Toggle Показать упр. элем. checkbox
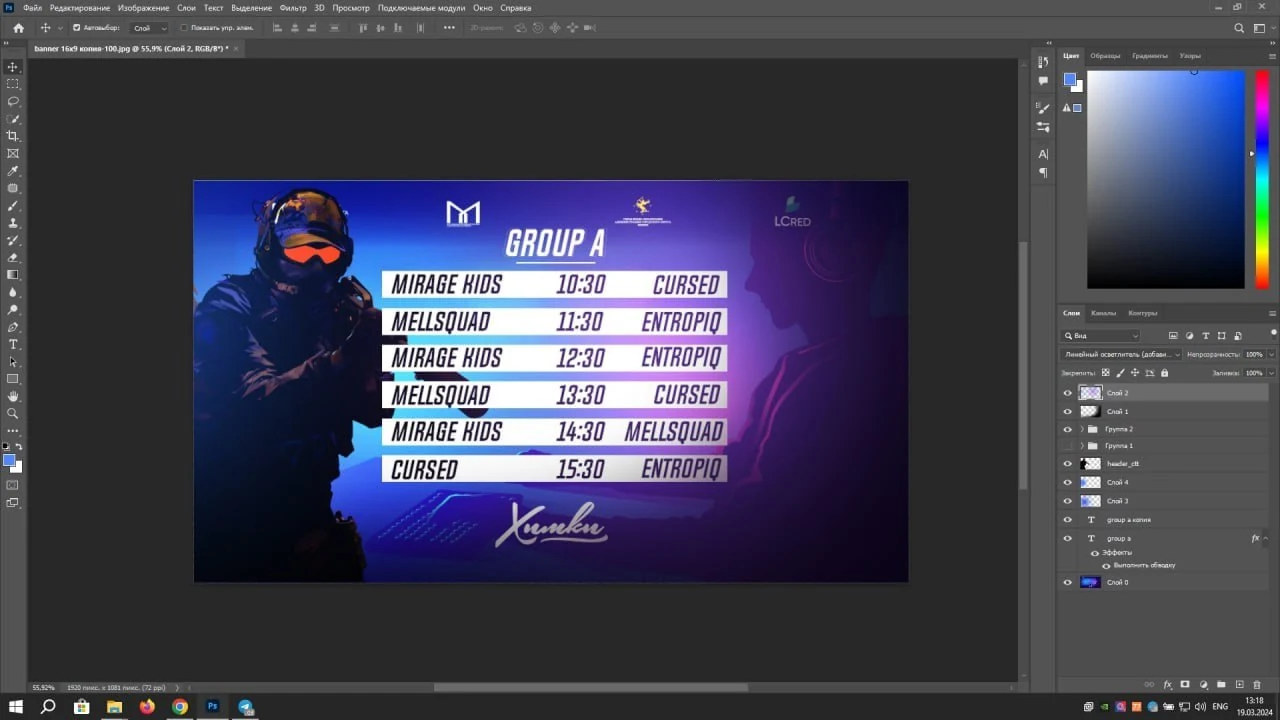The width and height of the screenshot is (1280, 720). tap(184, 28)
